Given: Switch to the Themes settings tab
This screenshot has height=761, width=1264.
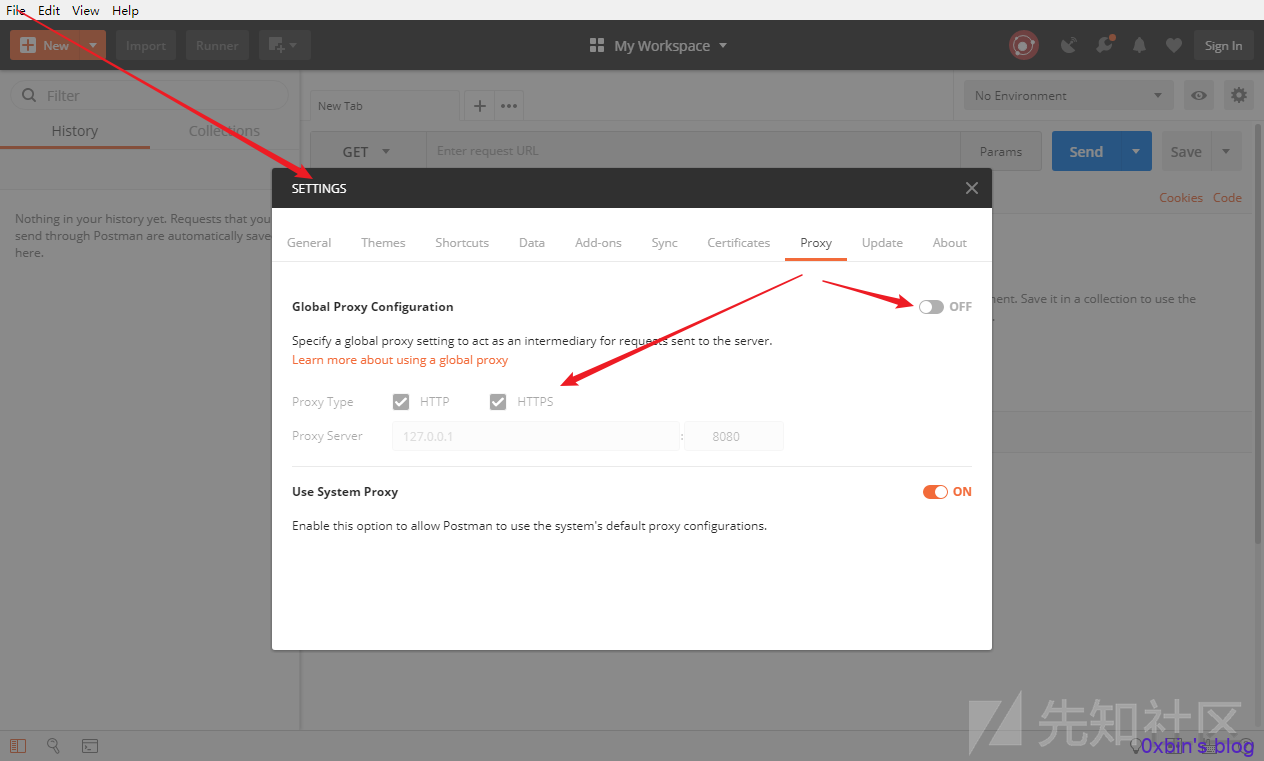Looking at the screenshot, I should [383, 243].
